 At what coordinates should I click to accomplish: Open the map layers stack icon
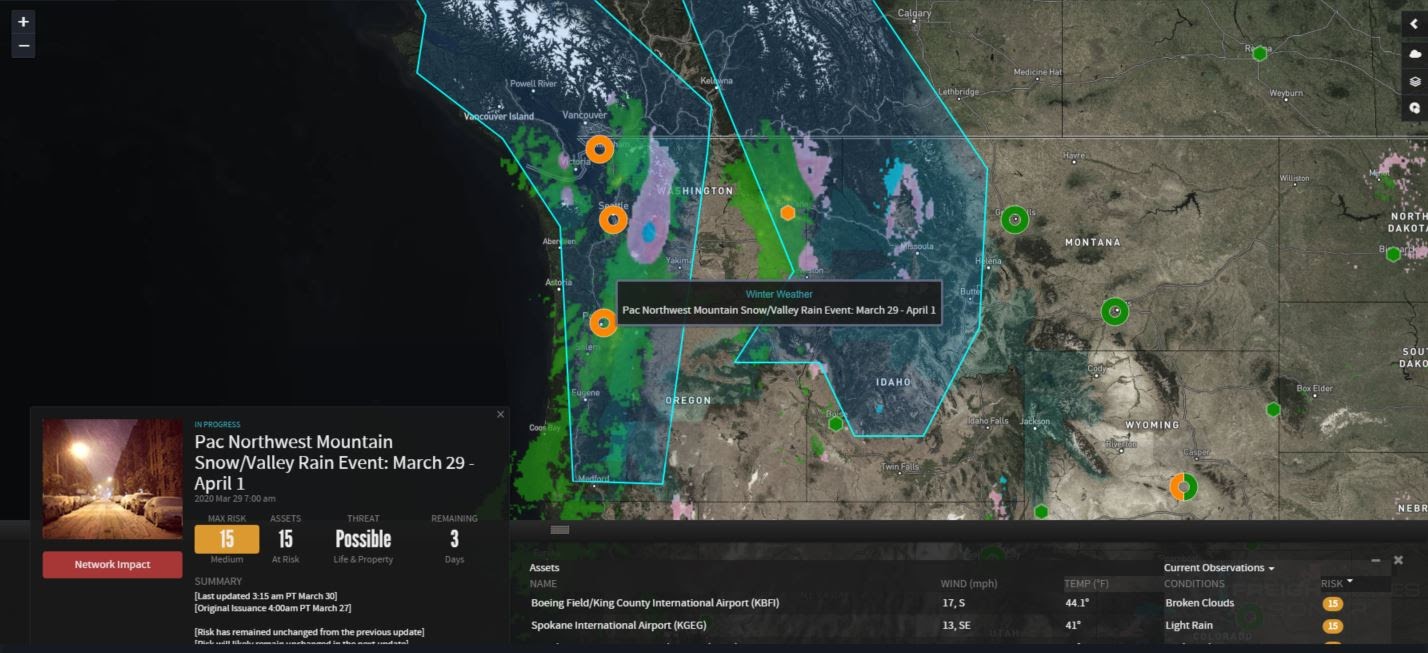[1414, 81]
